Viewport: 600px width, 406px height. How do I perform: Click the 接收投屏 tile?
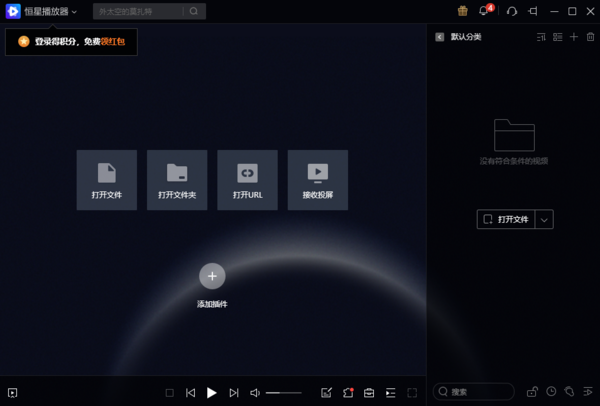pos(318,180)
